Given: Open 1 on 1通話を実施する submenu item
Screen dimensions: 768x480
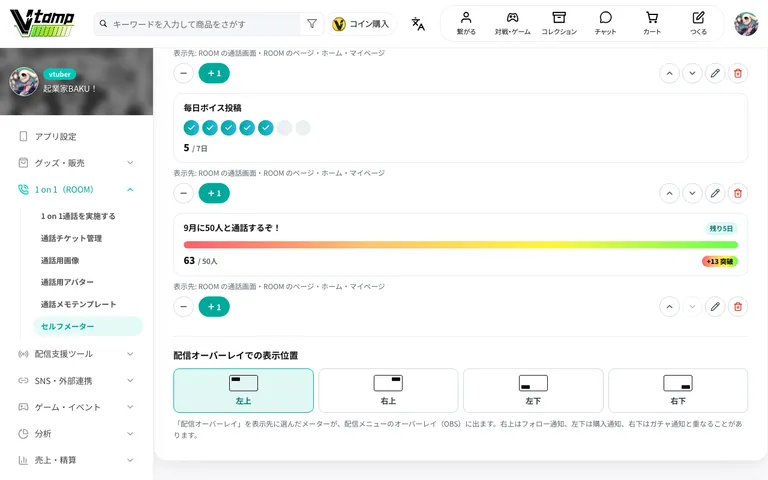Looking at the screenshot, I should pyautogui.click(x=78, y=216).
